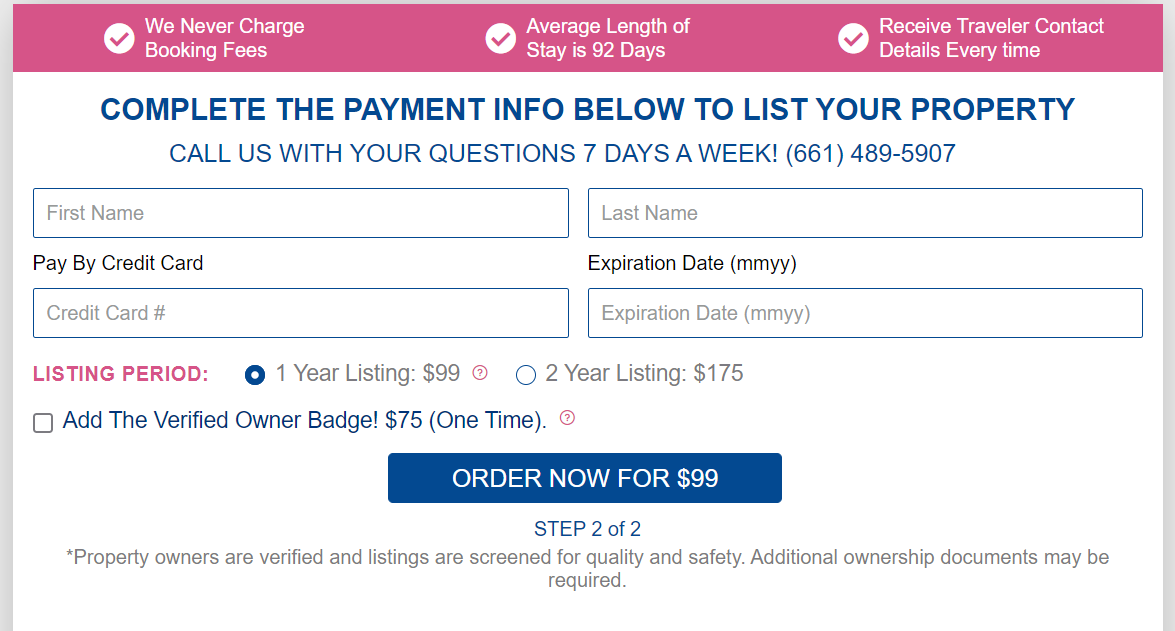The height and width of the screenshot is (631, 1175).
Task: Open help icon next to 1 Year Listing
Action: point(480,373)
